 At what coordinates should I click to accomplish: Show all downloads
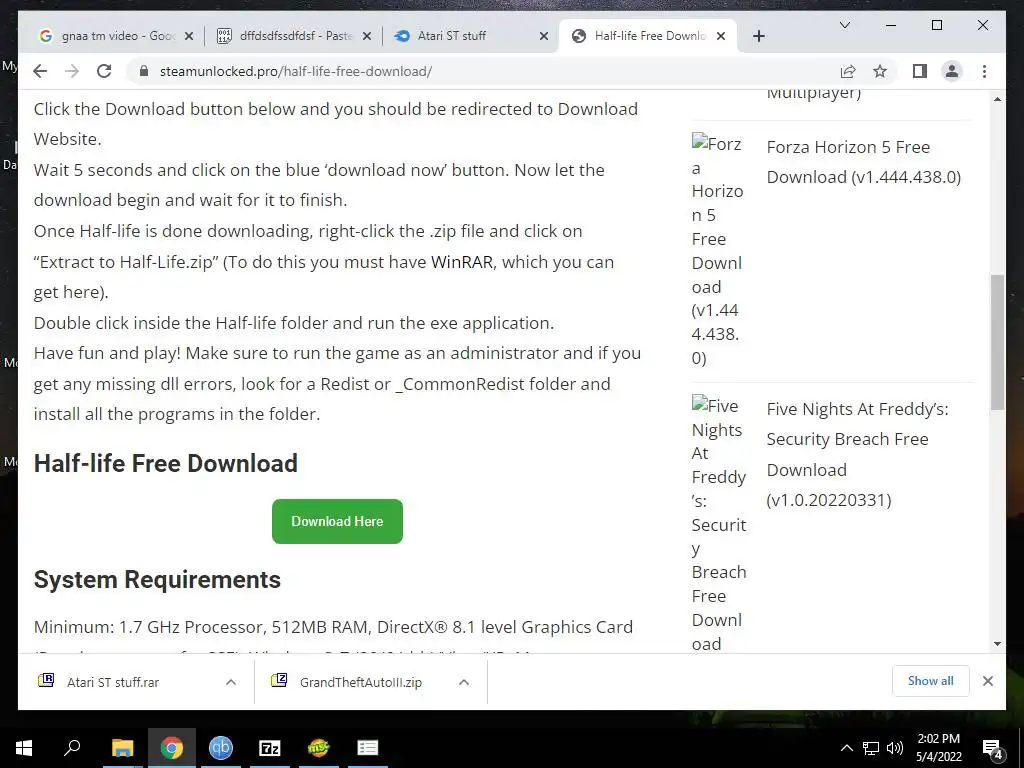(x=931, y=681)
